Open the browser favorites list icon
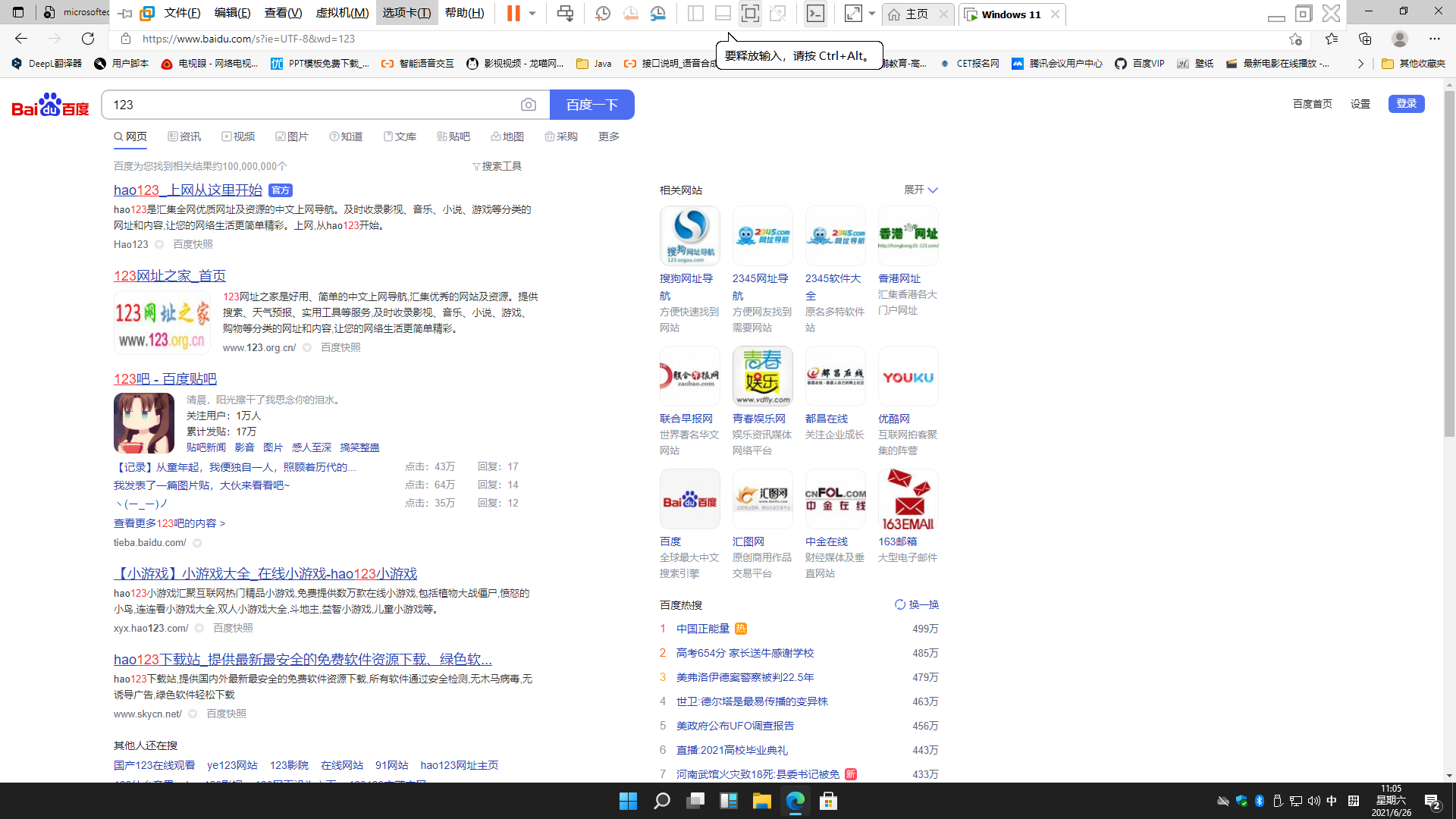The width and height of the screenshot is (1456, 819). (1332, 39)
